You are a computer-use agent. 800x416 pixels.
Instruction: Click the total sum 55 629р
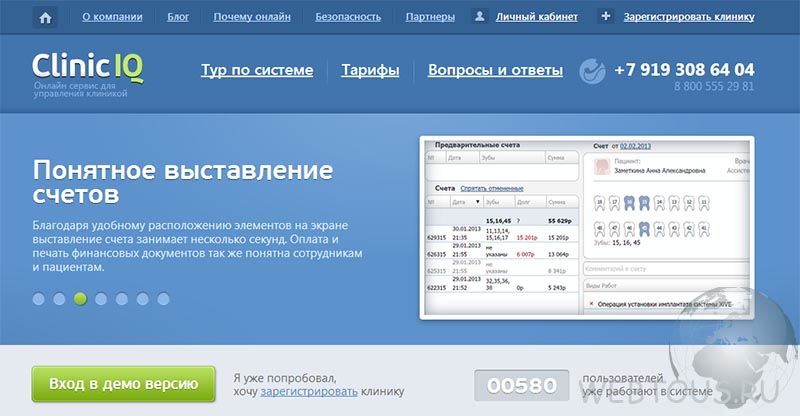point(560,221)
